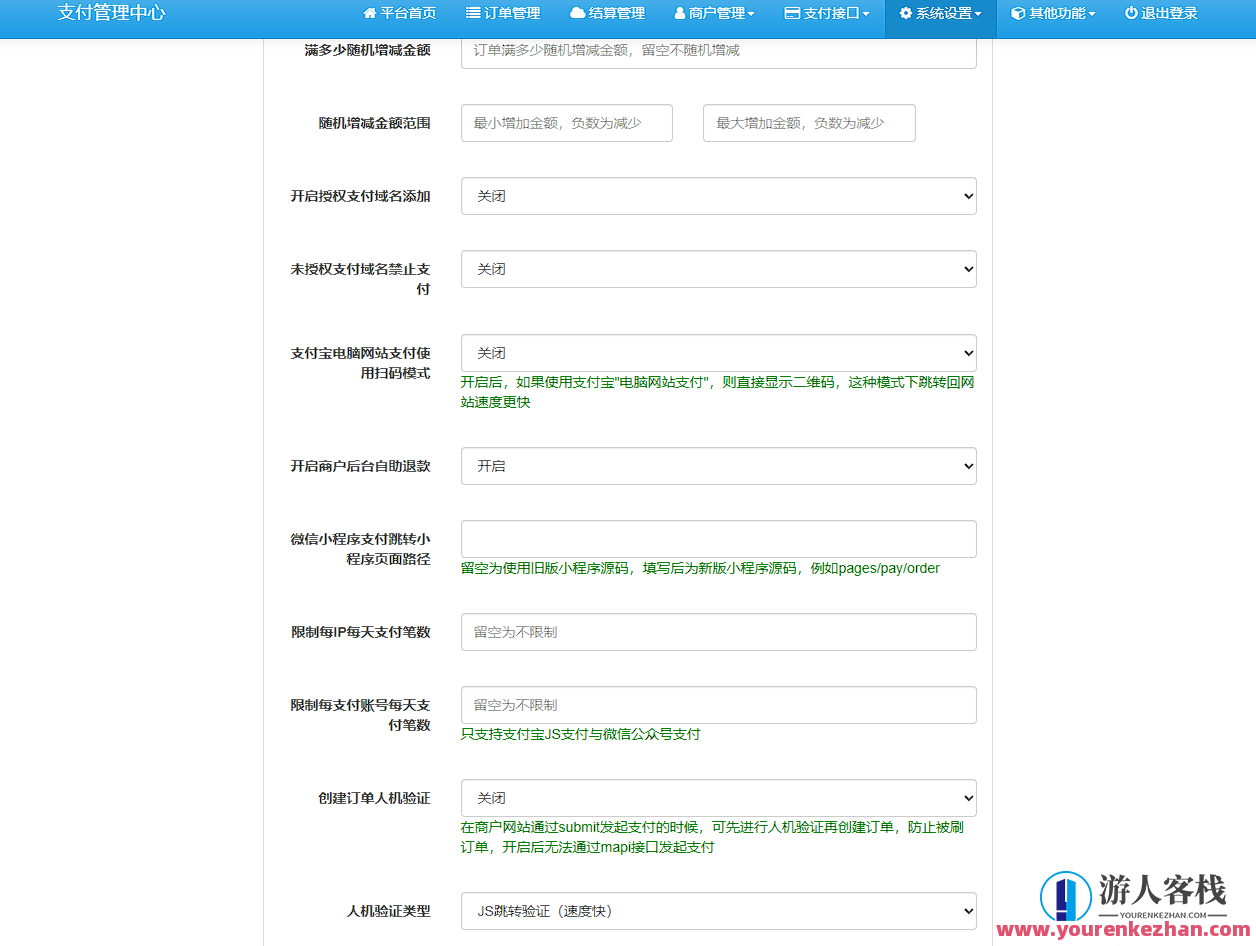Click the gear icon beside 系统设置

click(906, 14)
